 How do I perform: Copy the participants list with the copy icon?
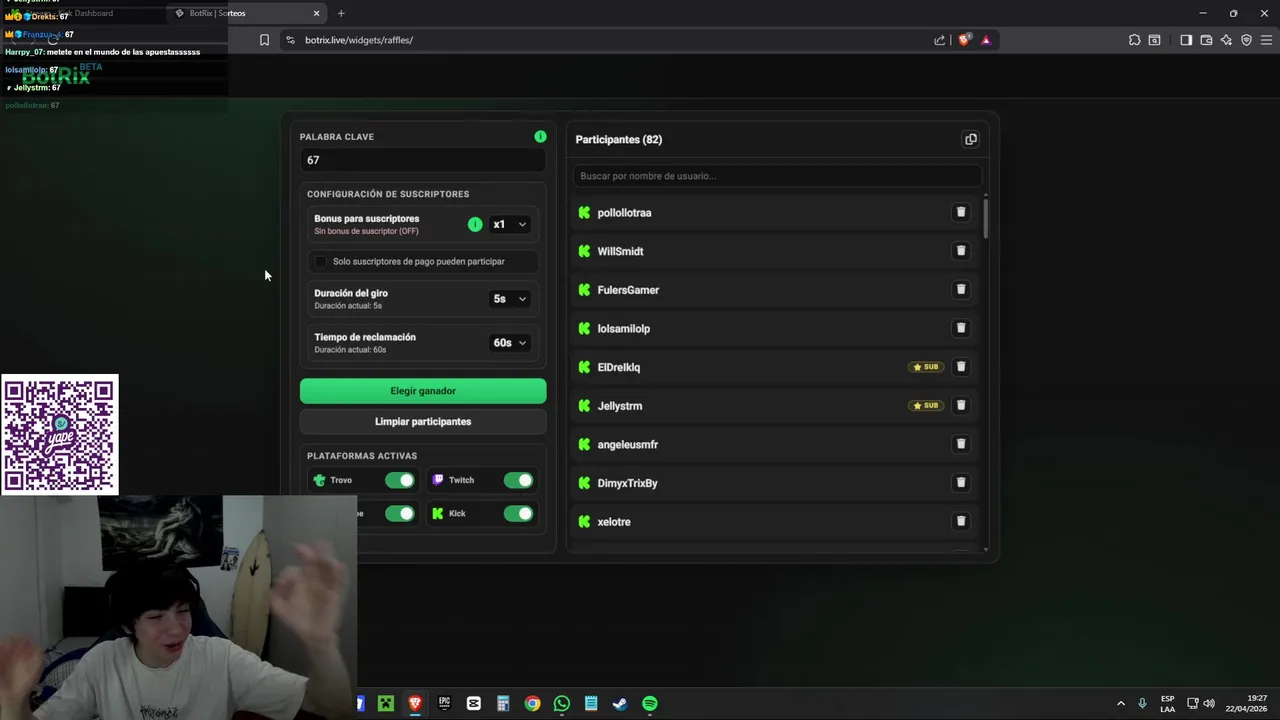point(970,139)
